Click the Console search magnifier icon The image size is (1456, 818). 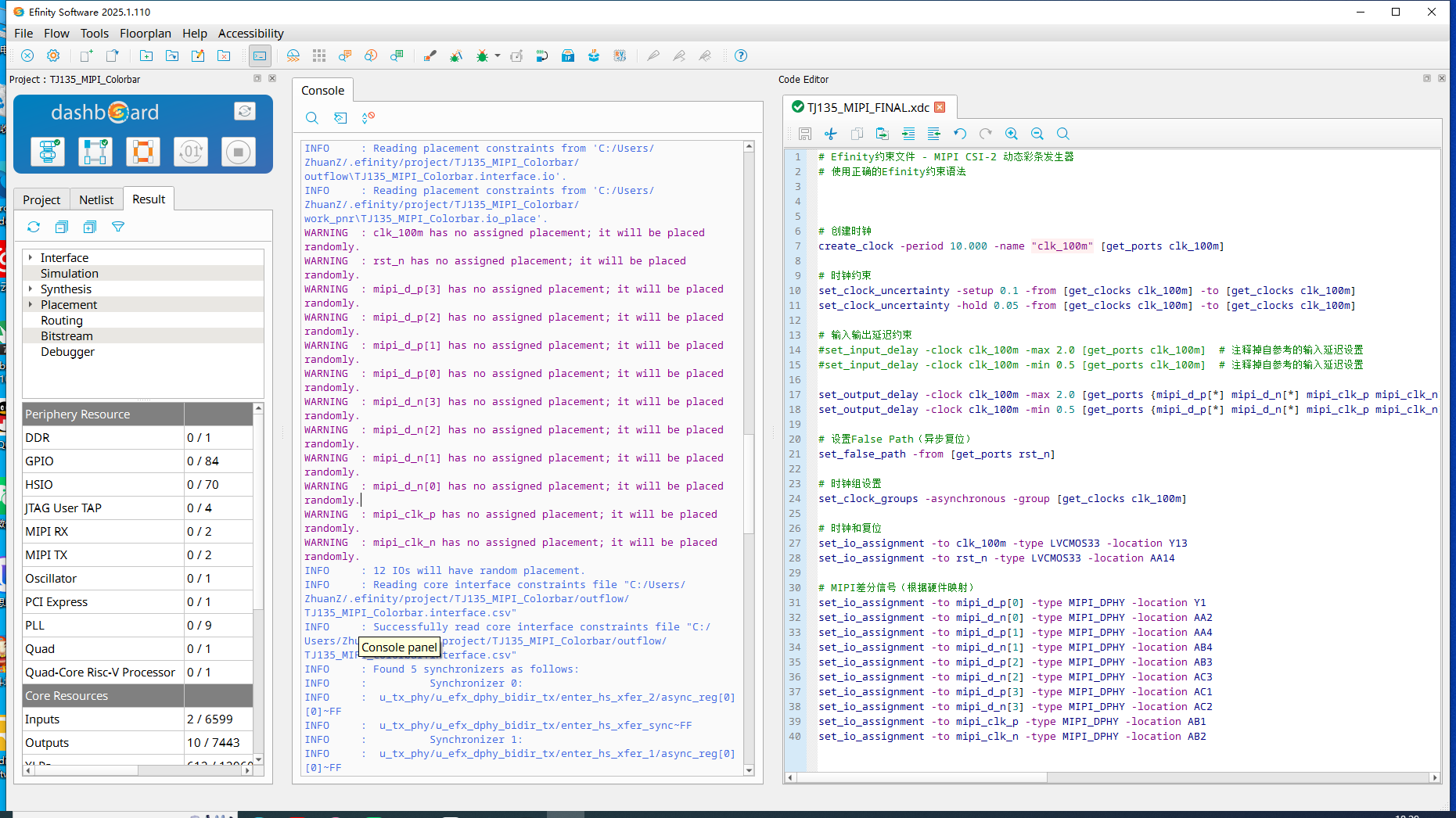[311, 118]
